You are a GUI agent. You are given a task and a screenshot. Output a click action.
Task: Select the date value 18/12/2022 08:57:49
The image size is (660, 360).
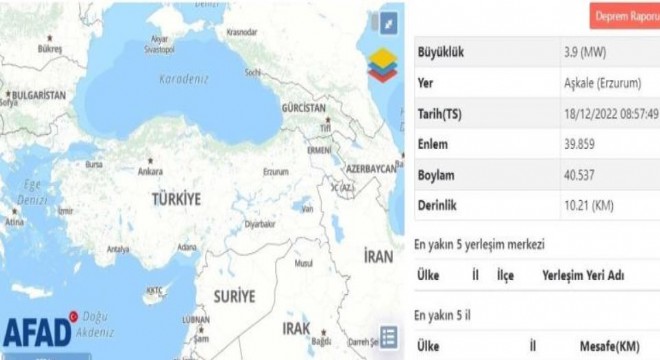coord(611,114)
